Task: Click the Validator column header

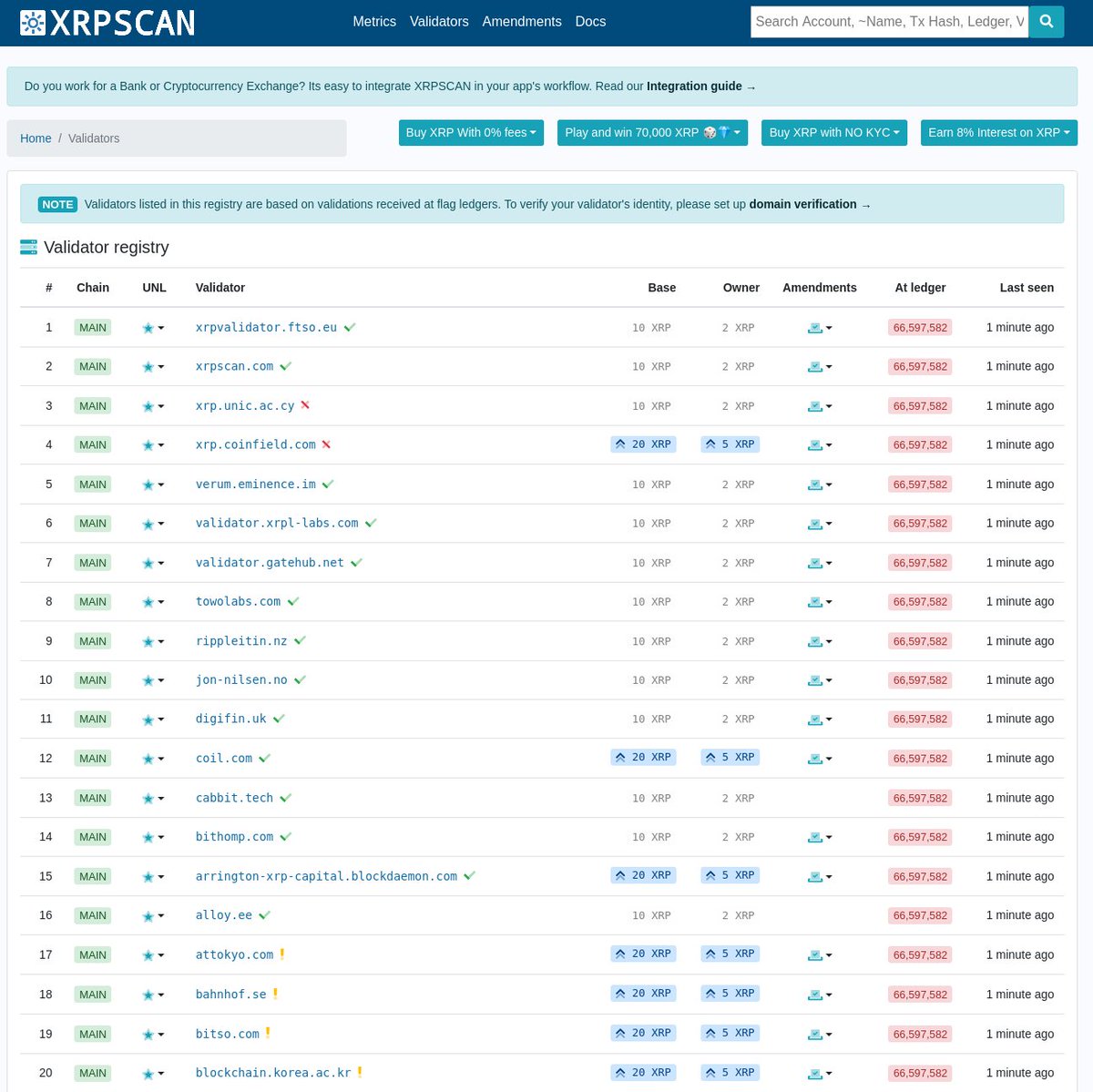Action: coord(220,288)
